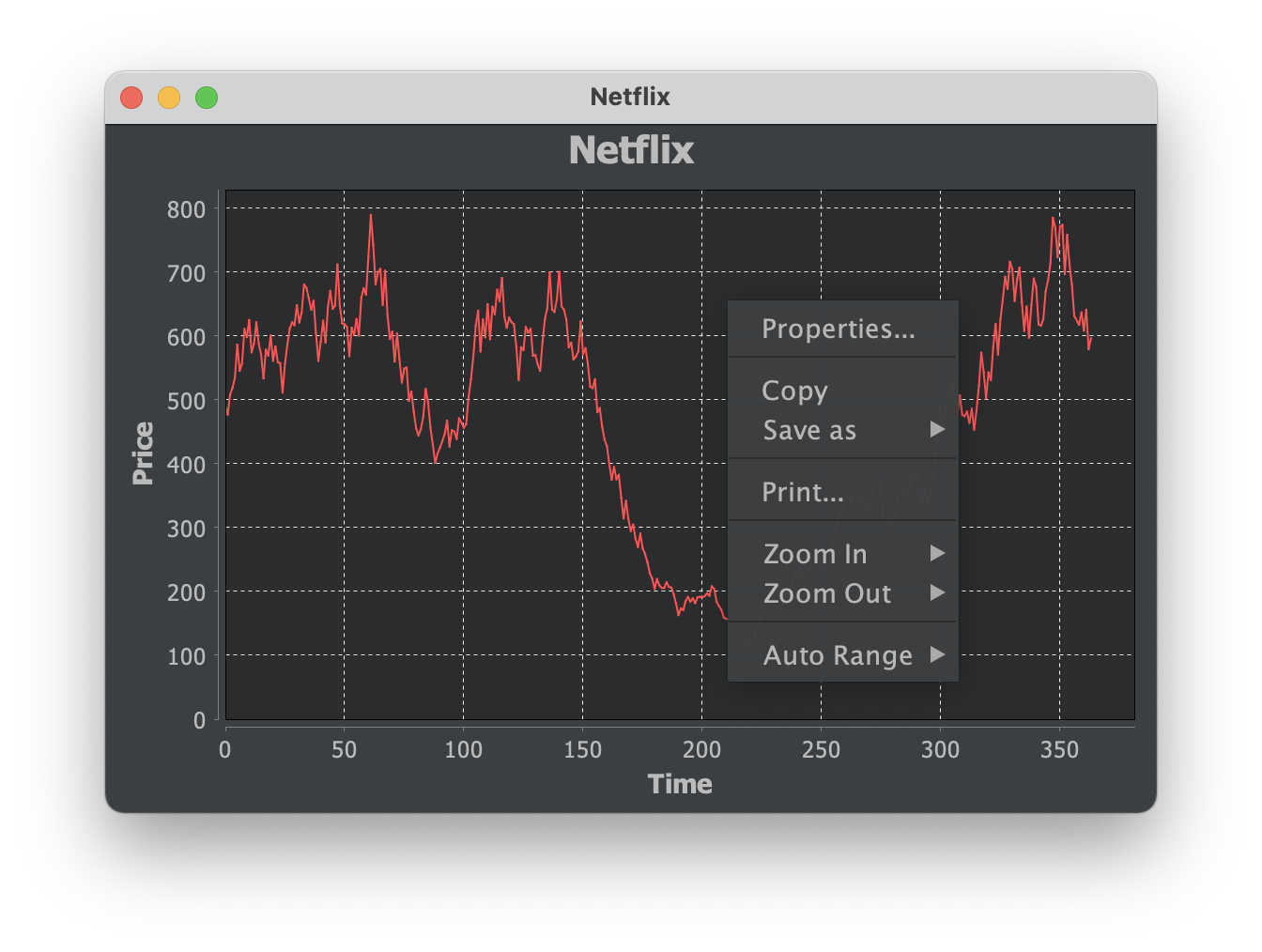Click the Price axis label
The width and height of the screenshot is (1262, 952).
pos(143,453)
